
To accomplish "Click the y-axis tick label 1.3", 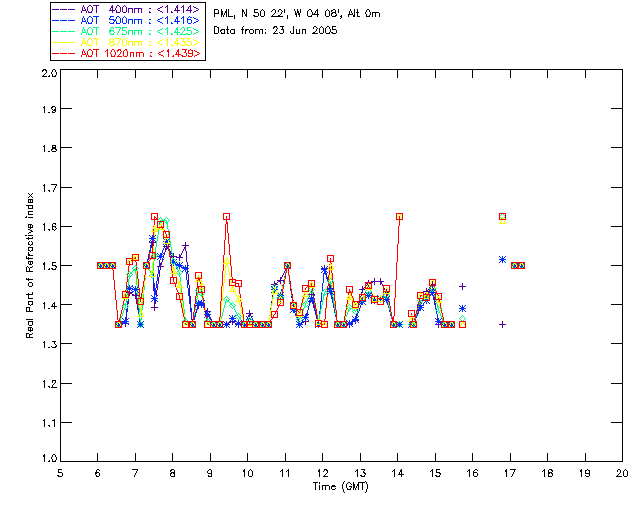I will [49, 344].
